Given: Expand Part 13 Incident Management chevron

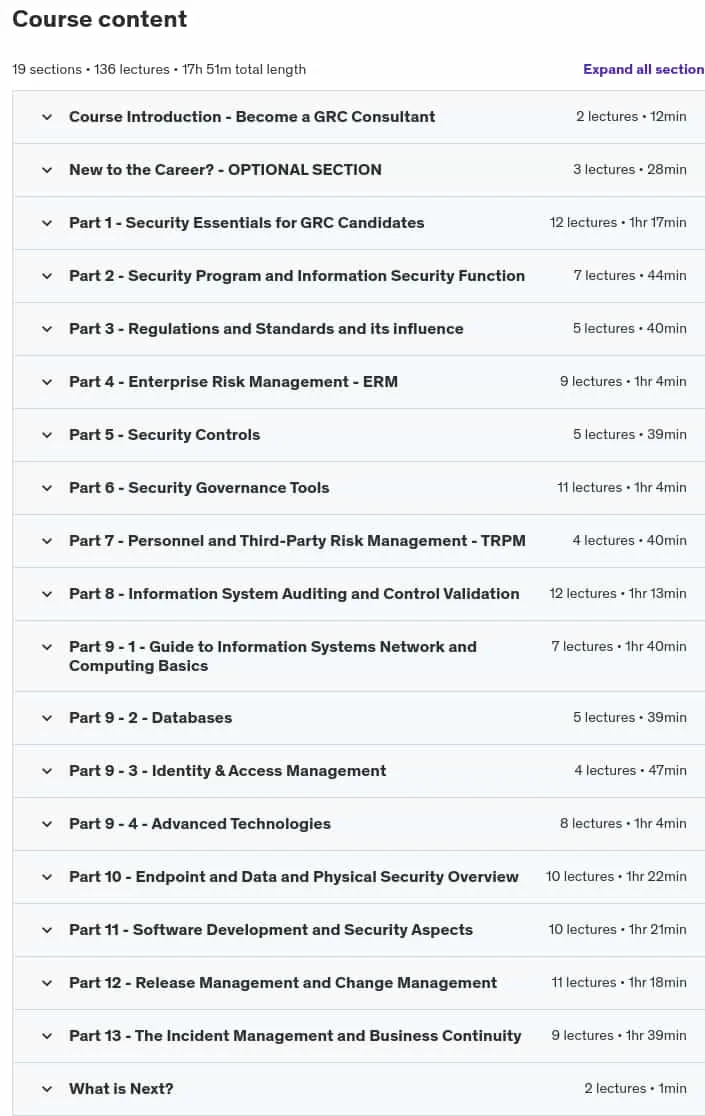Looking at the screenshot, I should coord(47,1036).
